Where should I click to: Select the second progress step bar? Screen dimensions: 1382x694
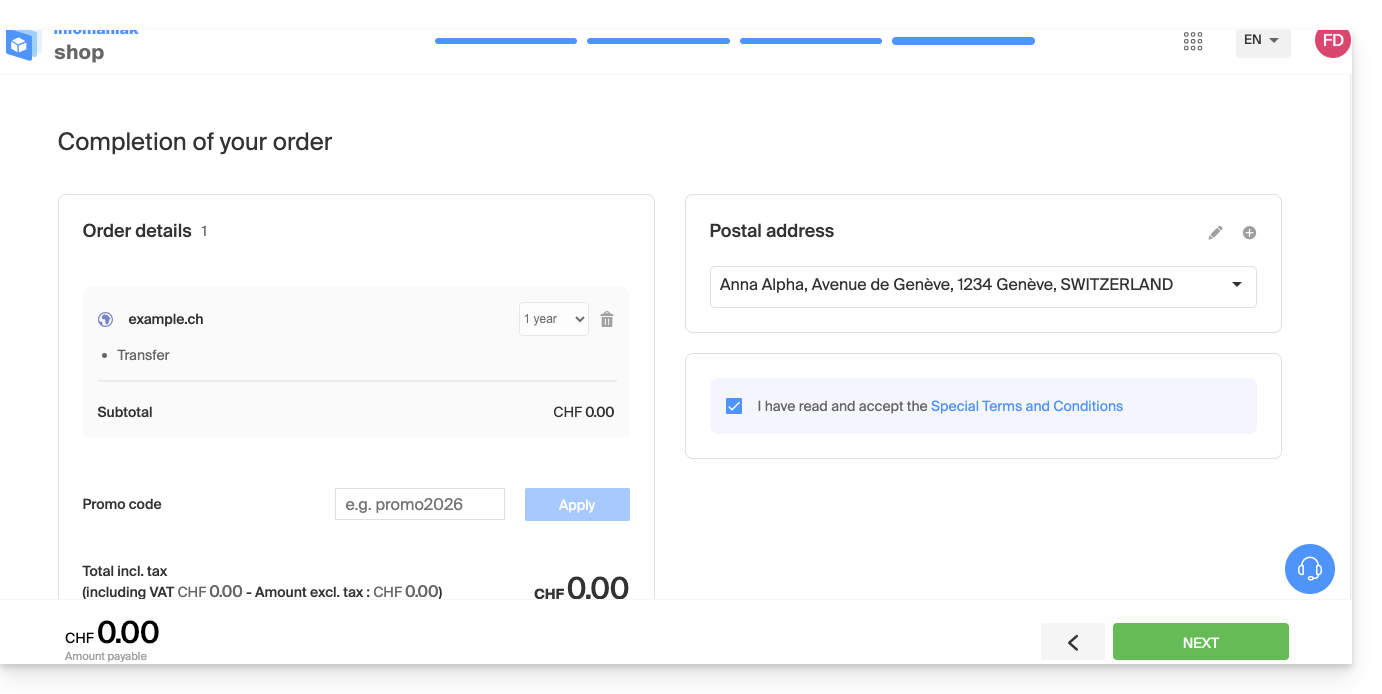[x=658, y=41]
